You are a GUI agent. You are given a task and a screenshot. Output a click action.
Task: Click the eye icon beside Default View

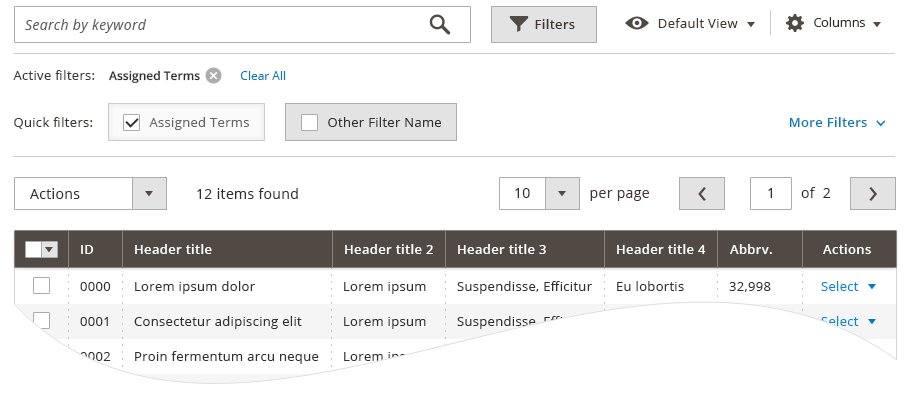(636, 23)
